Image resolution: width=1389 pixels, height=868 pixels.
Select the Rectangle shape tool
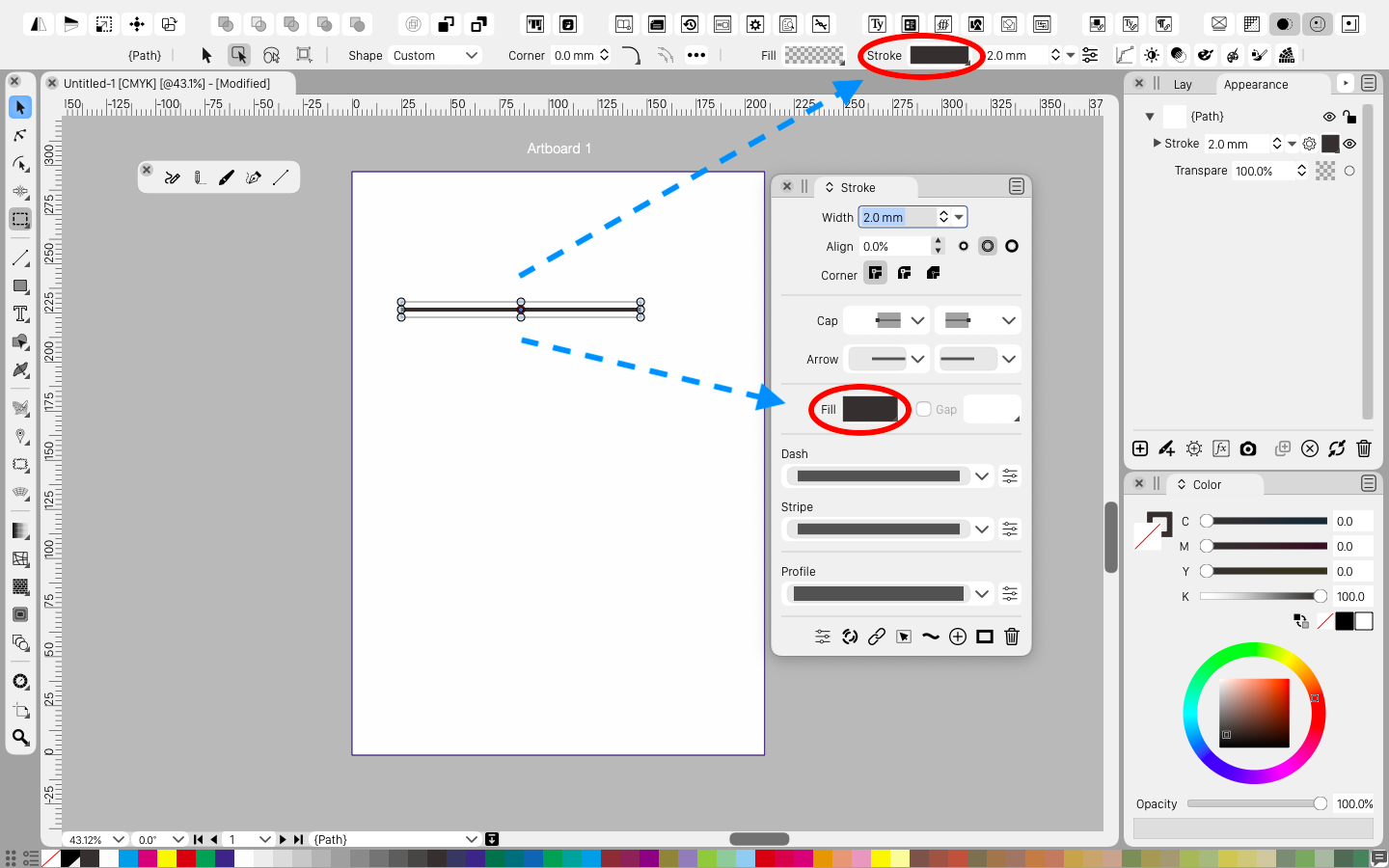20,286
